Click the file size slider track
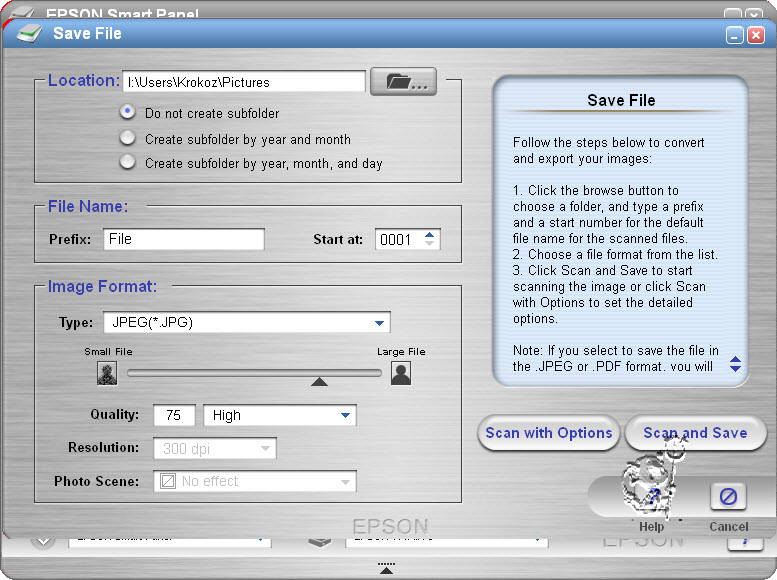The height and width of the screenshot is (580, 777). click(x=254, y=373)
